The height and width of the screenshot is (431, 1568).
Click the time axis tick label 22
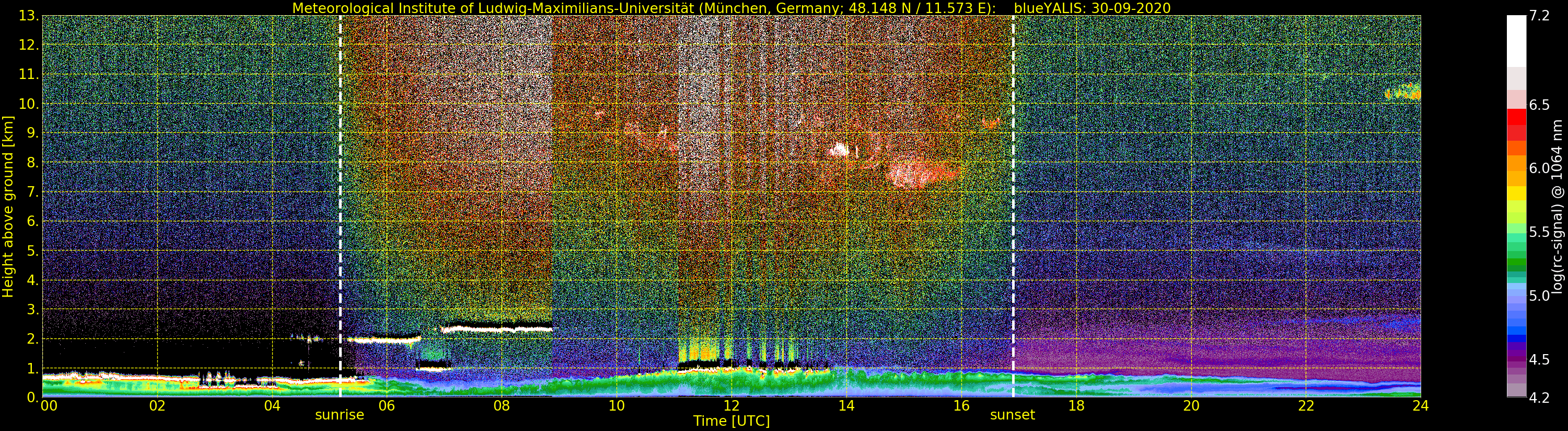(1306, 406)
